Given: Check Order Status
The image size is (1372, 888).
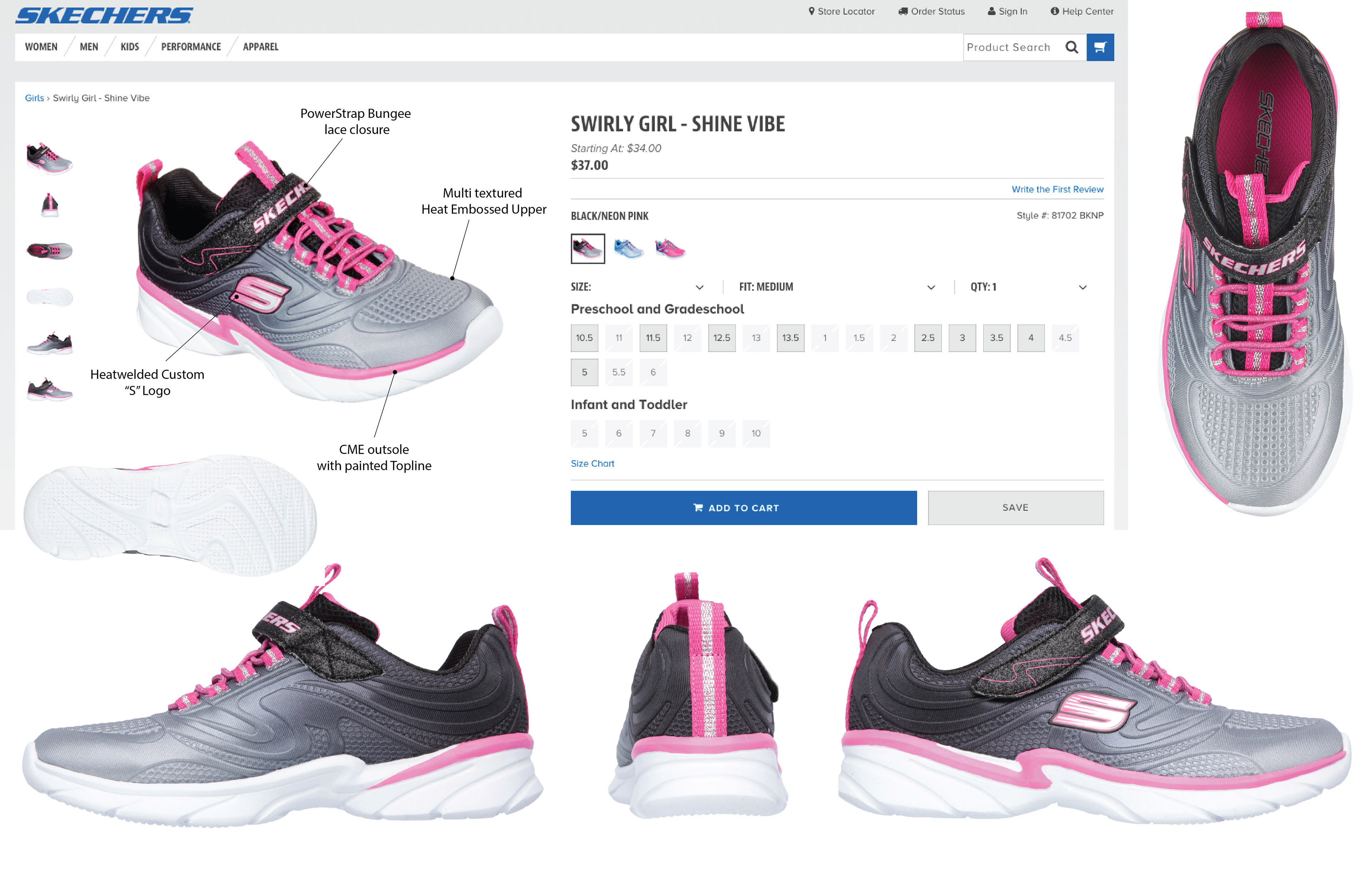Looking at the screenshot, I should coord(931,11).
